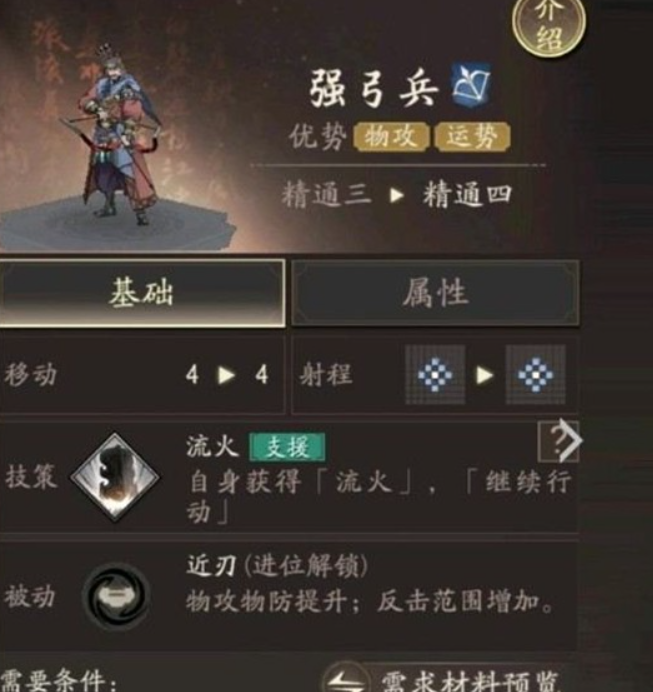Click the 物攻 advantage tag

pos(391,136)
